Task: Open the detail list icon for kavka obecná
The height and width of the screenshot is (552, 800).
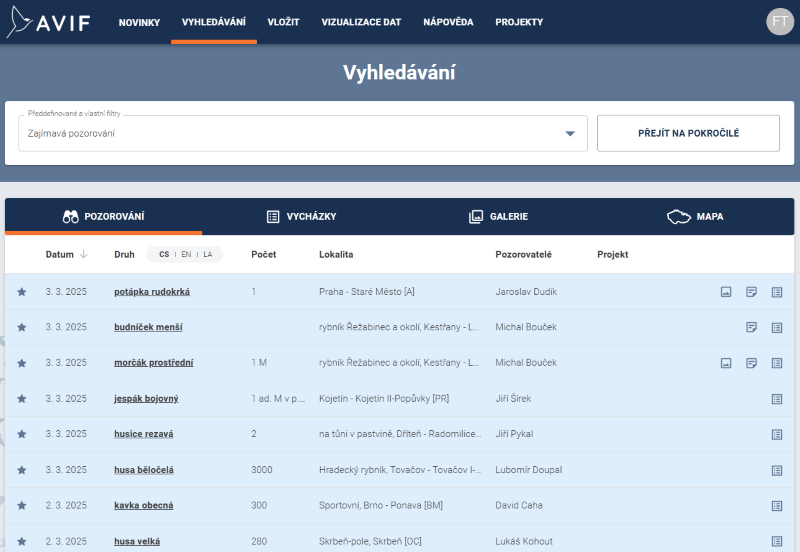Action: click(777, 506)
